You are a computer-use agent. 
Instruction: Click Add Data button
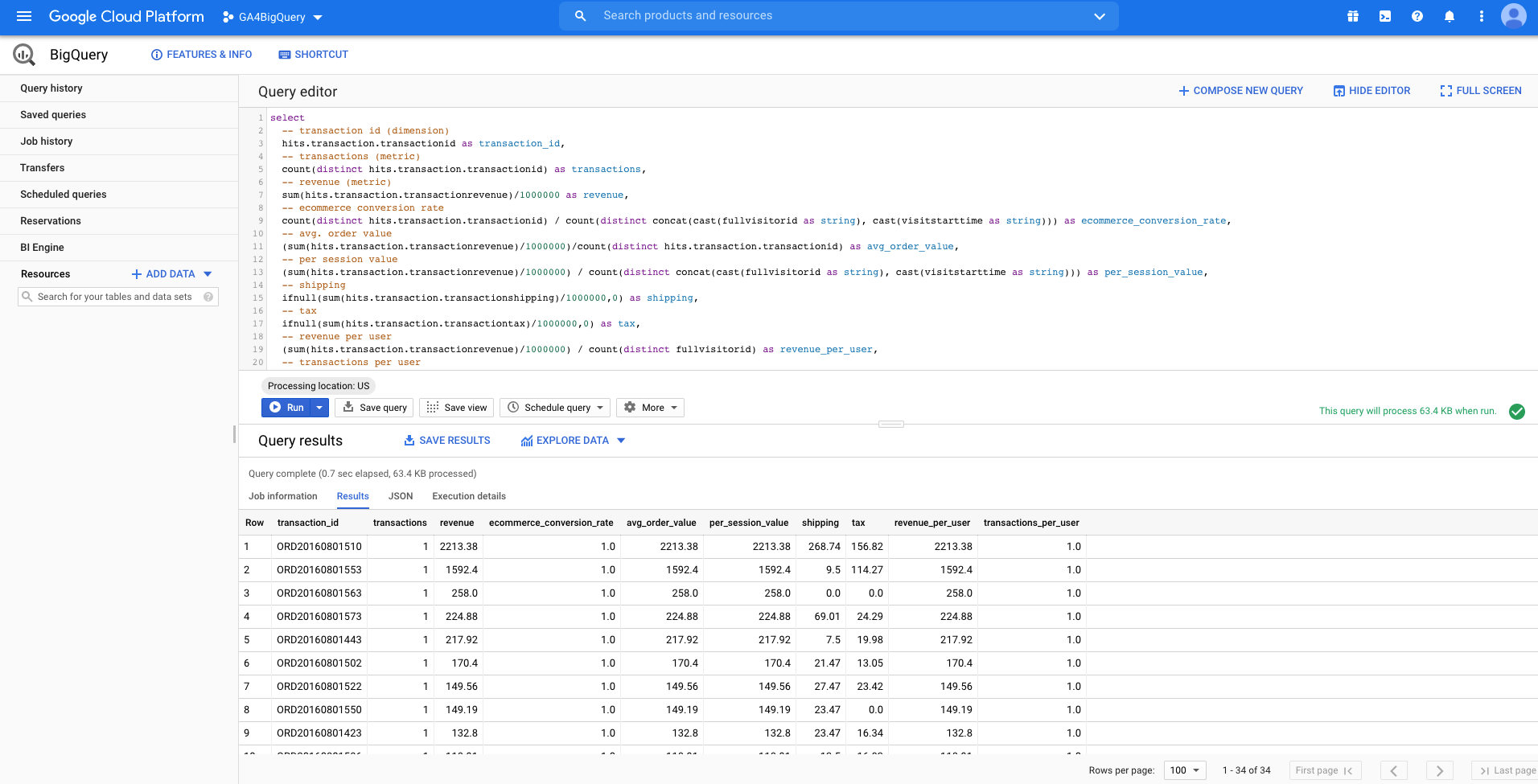(x=163, y=274)
